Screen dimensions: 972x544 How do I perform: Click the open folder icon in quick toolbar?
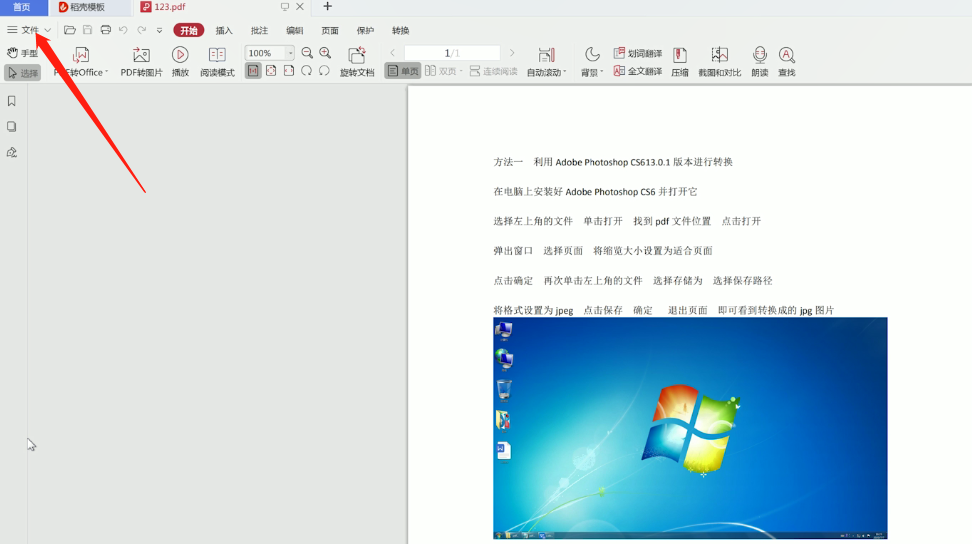[70, 30]
